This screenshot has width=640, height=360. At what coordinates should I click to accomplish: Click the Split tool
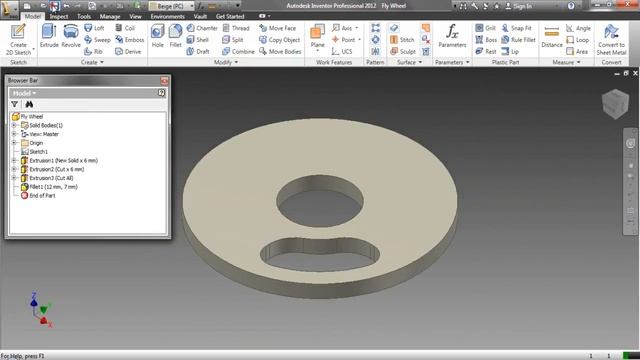point(233,40)
